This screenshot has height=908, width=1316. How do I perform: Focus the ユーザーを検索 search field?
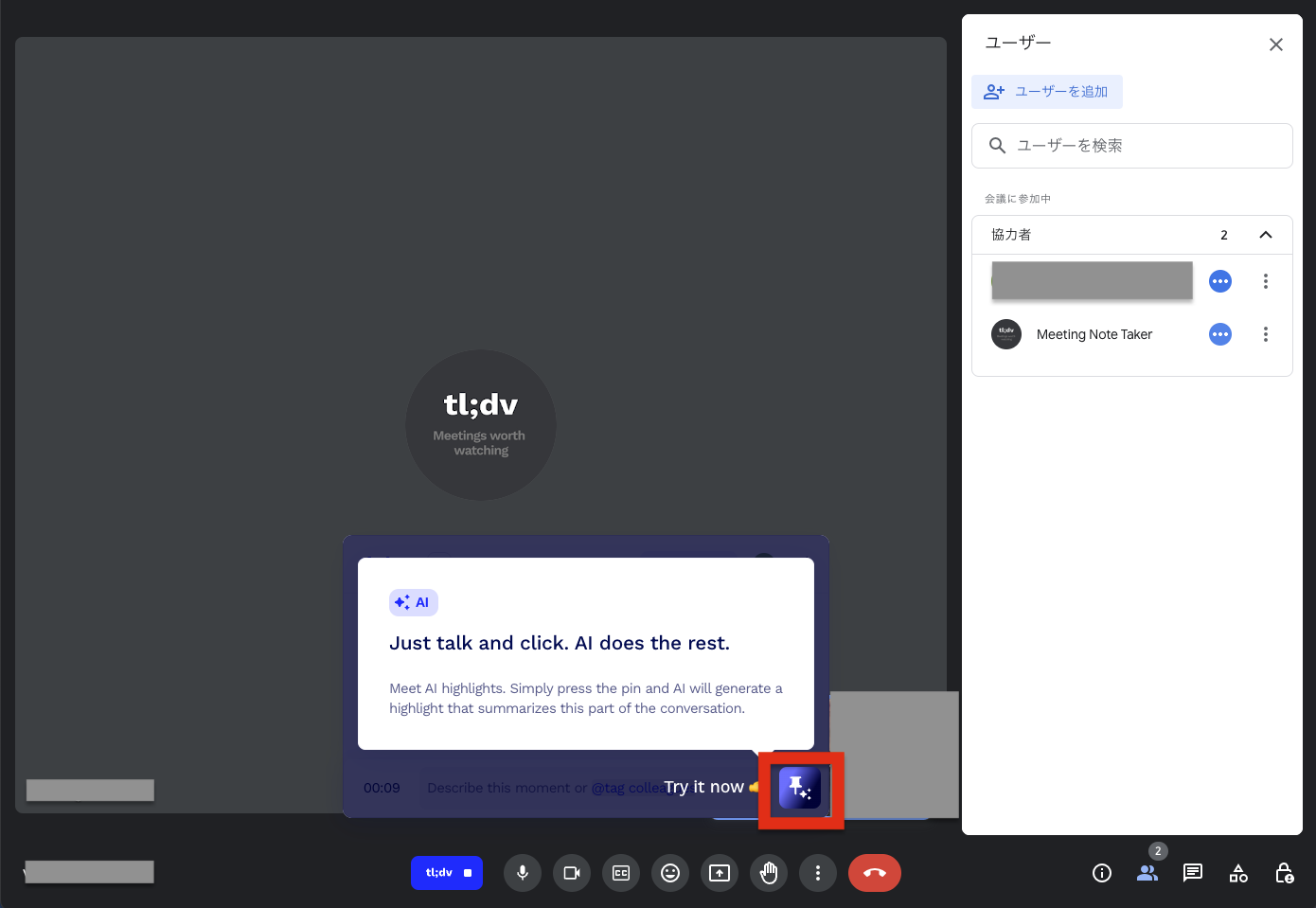[x=1132, y=146]
